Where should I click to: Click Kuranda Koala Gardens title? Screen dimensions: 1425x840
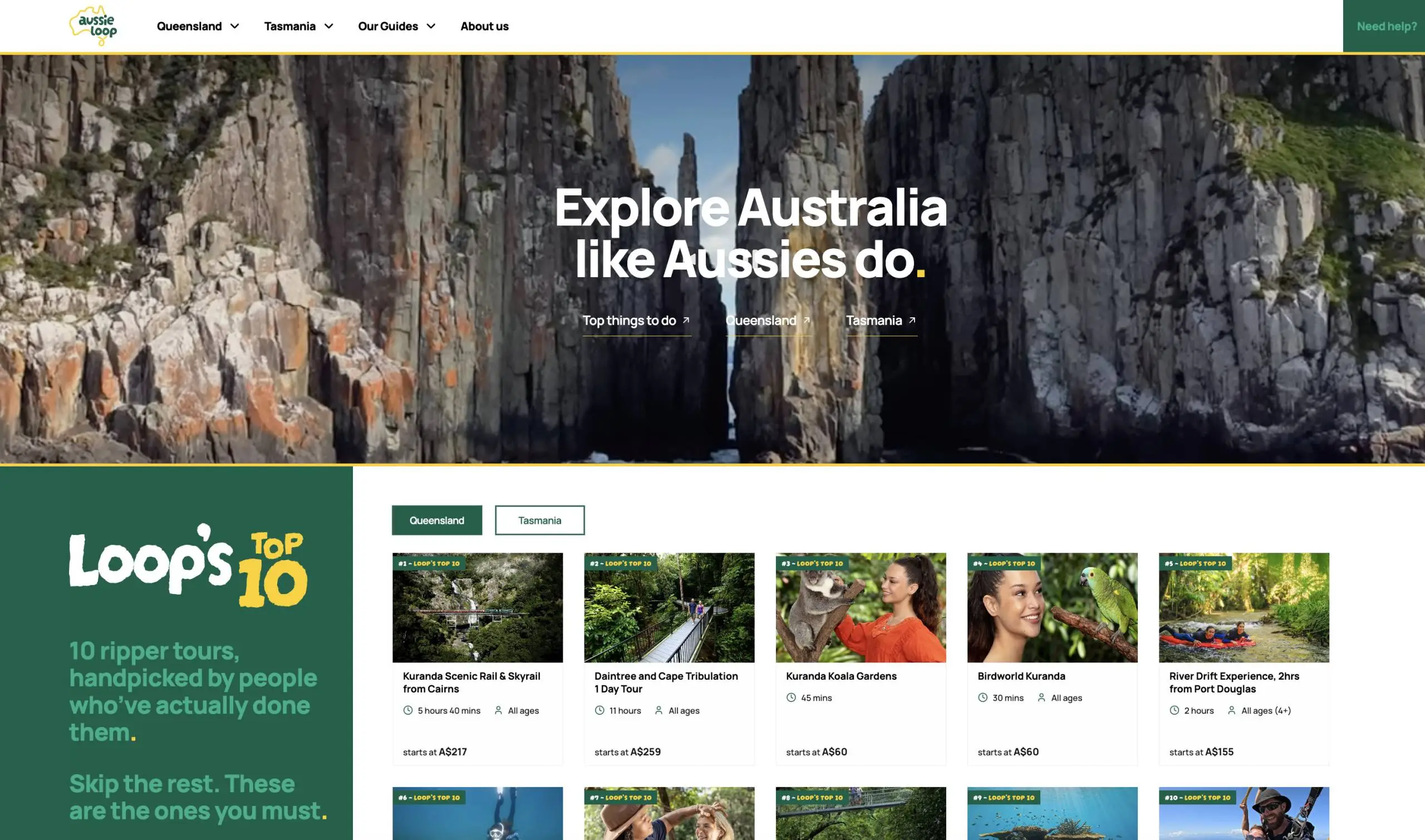(x=841, y=676)
